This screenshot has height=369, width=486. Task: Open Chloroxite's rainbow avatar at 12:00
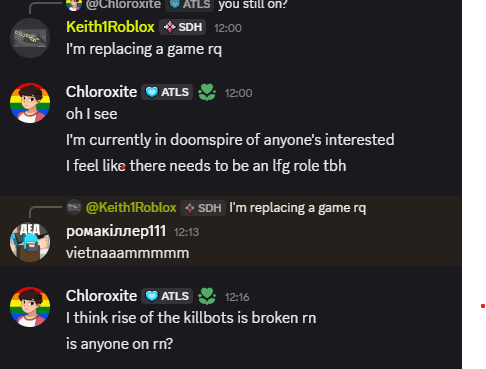pyautogui.click(x=30, y=103)
